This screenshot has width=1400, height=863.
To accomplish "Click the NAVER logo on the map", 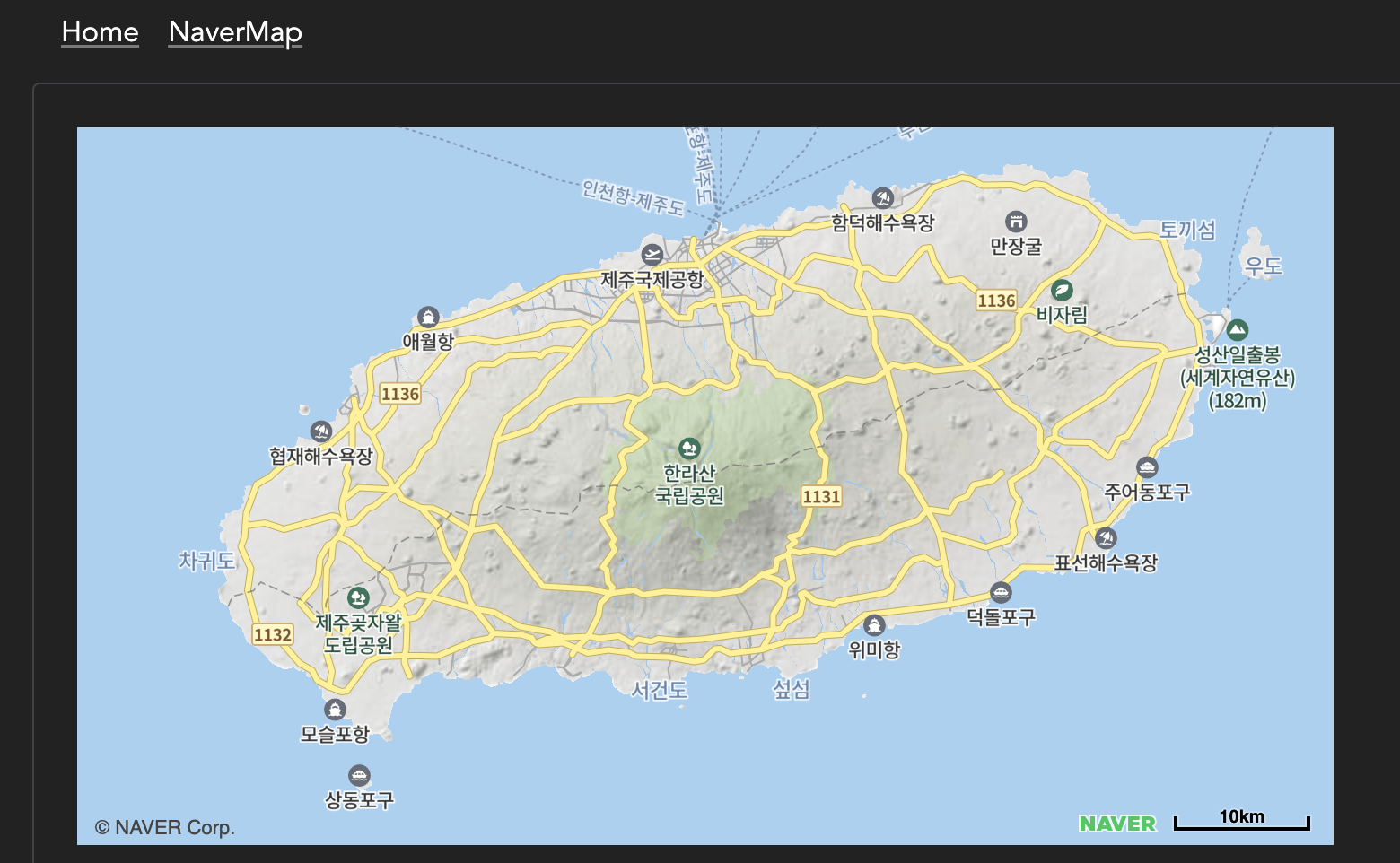I will (1117, 824).
